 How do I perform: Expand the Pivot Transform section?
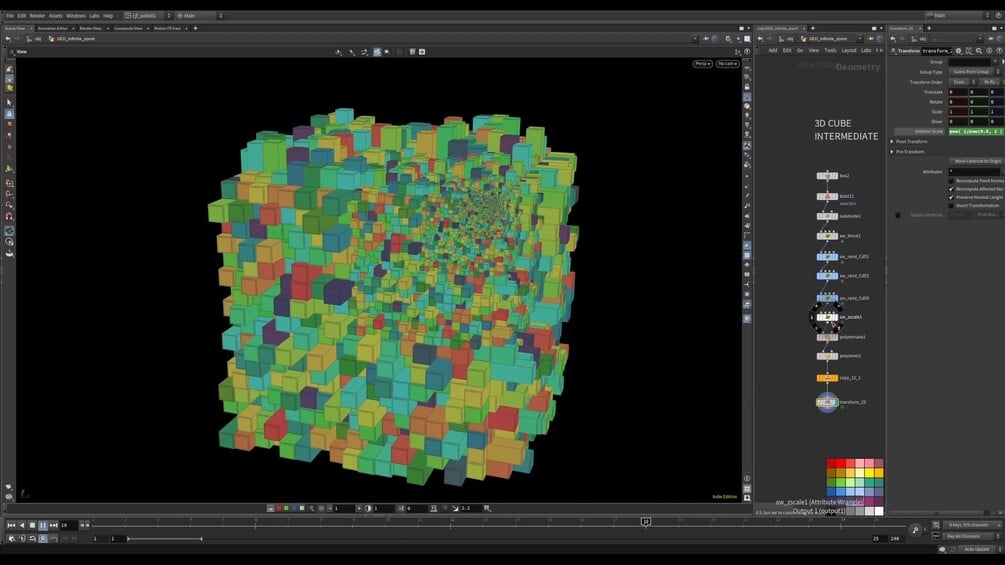pyautogui.click(x=892, y=141)
